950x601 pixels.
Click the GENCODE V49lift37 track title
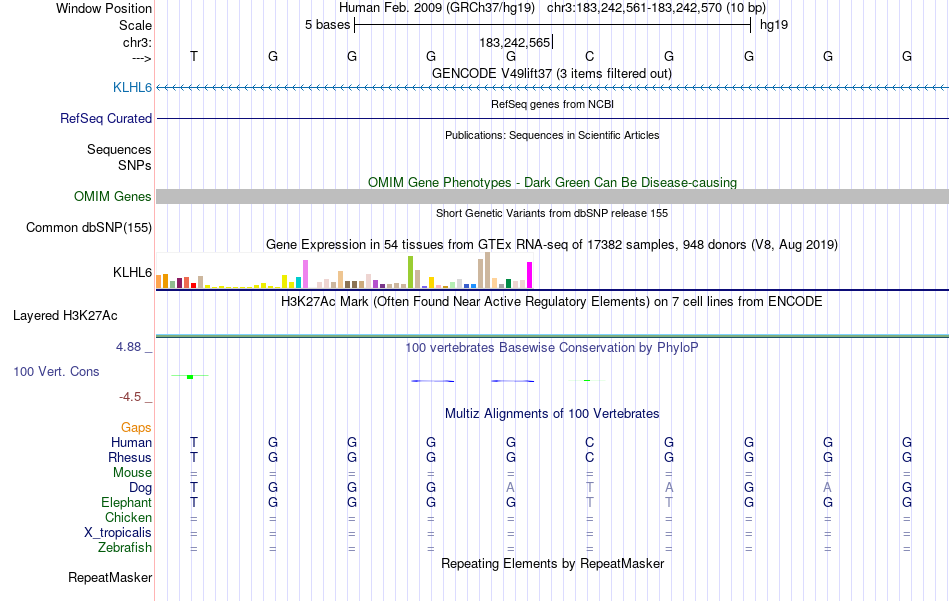[x=552, y=73]
